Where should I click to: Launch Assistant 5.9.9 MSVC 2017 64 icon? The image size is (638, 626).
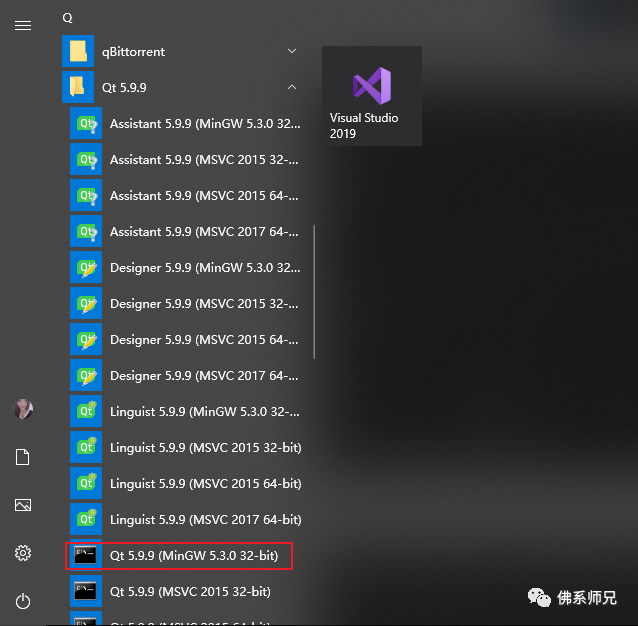pos(86,231)
